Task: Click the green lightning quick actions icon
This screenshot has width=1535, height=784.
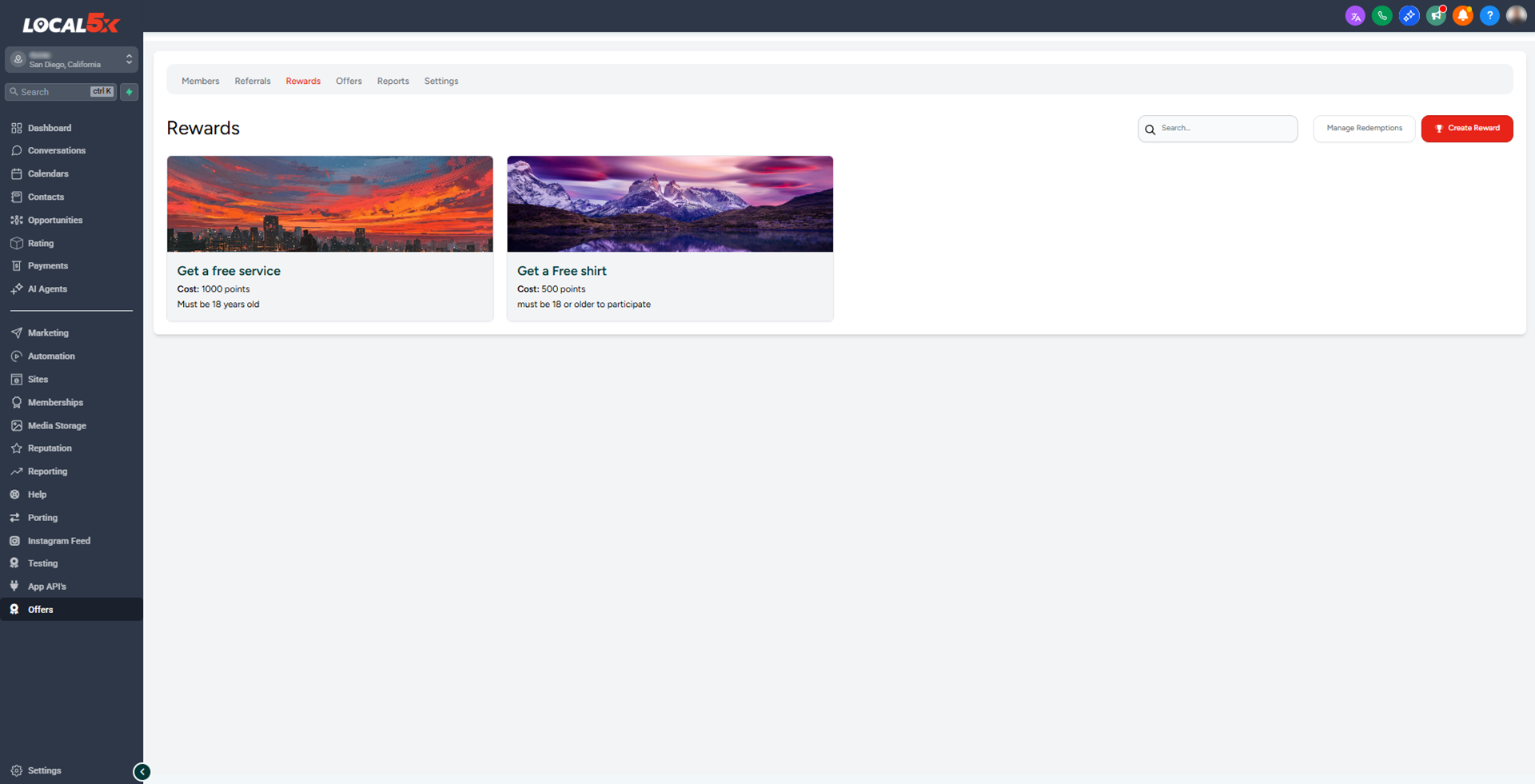Action: (129, 92)
